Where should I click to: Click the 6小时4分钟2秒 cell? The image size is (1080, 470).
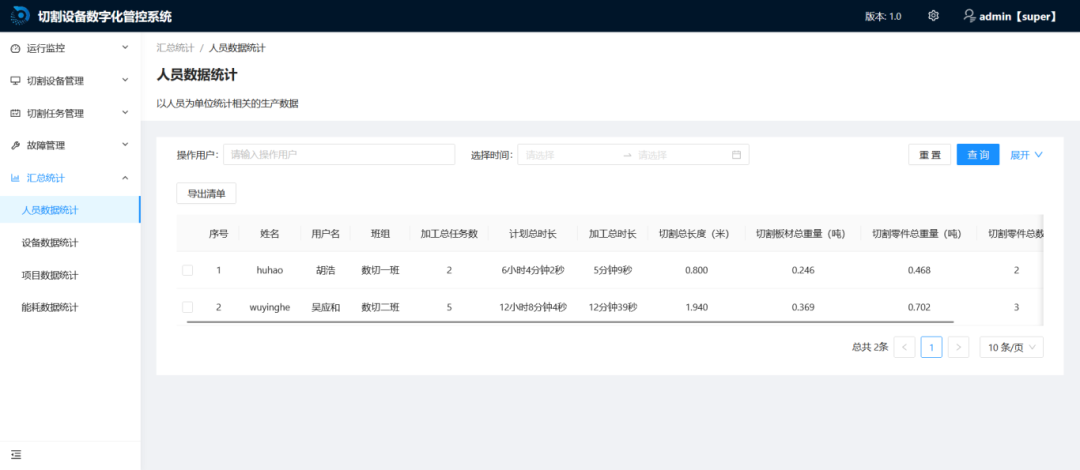tap(533, 270)
